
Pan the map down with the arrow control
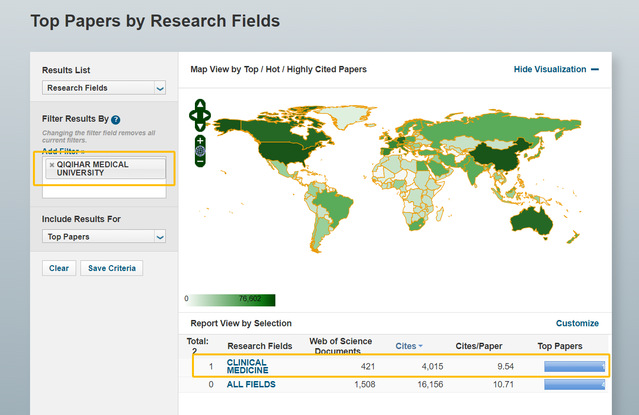[x=200, y=125]
